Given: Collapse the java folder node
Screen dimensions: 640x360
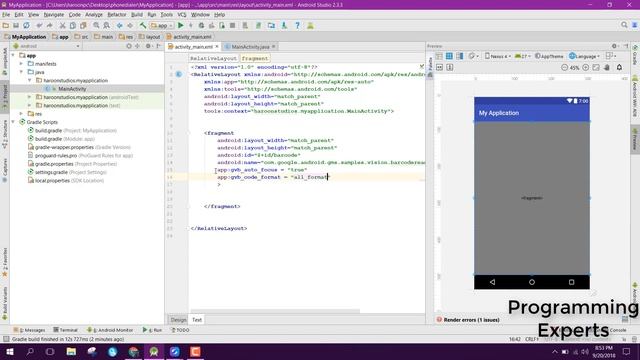Looking at the screenshot, I should (x=21, y=72).
